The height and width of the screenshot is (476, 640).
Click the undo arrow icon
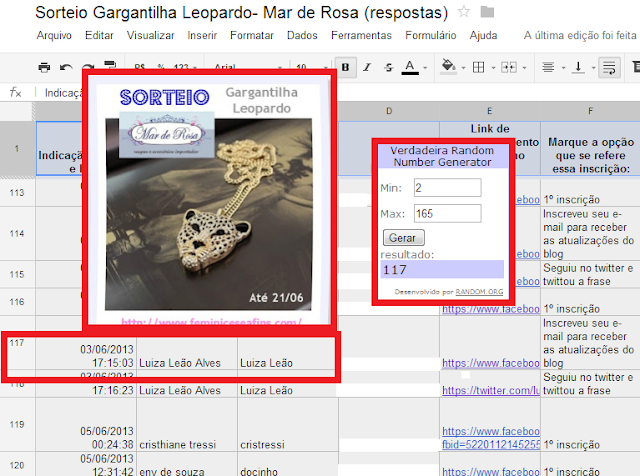(66, 67)
